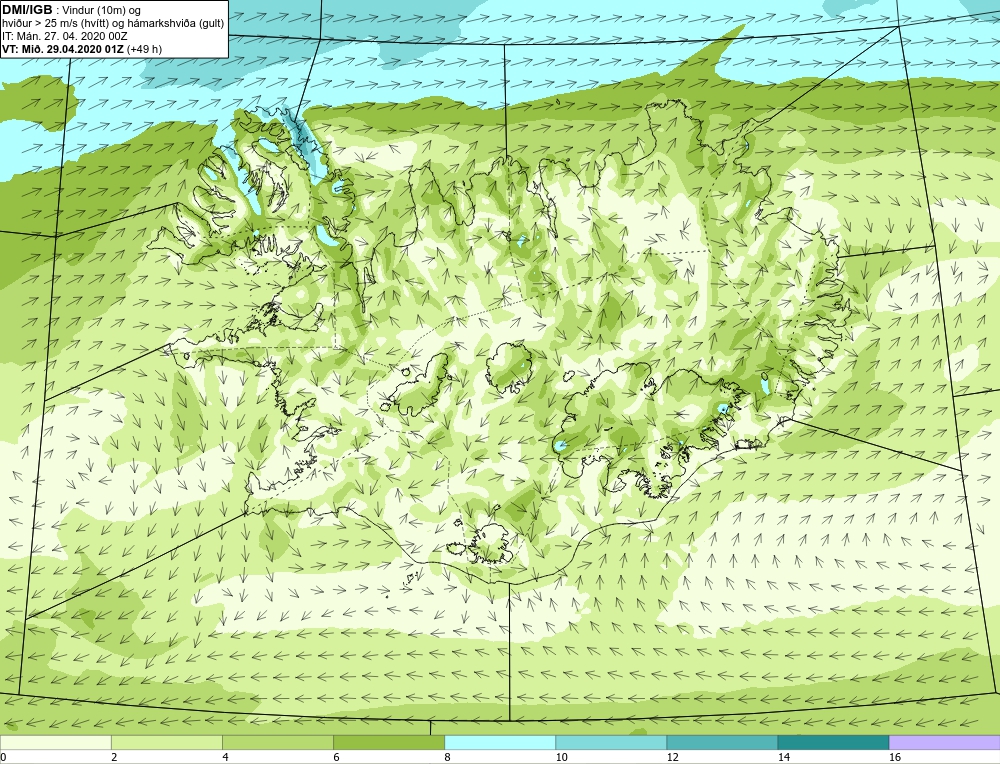
Task: Click the 0–2 m/s palest legend swatch
Action: pyautogui.click(x=55, y=742)
